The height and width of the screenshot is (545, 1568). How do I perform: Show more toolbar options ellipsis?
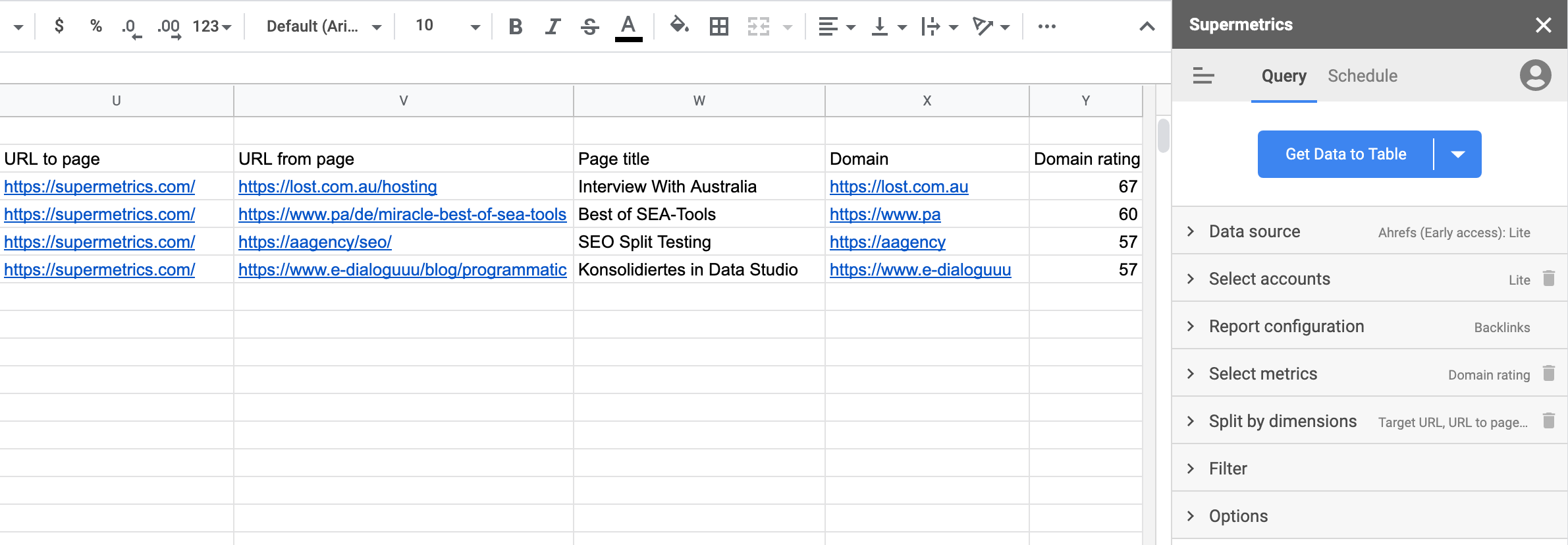click(1047, 26)
